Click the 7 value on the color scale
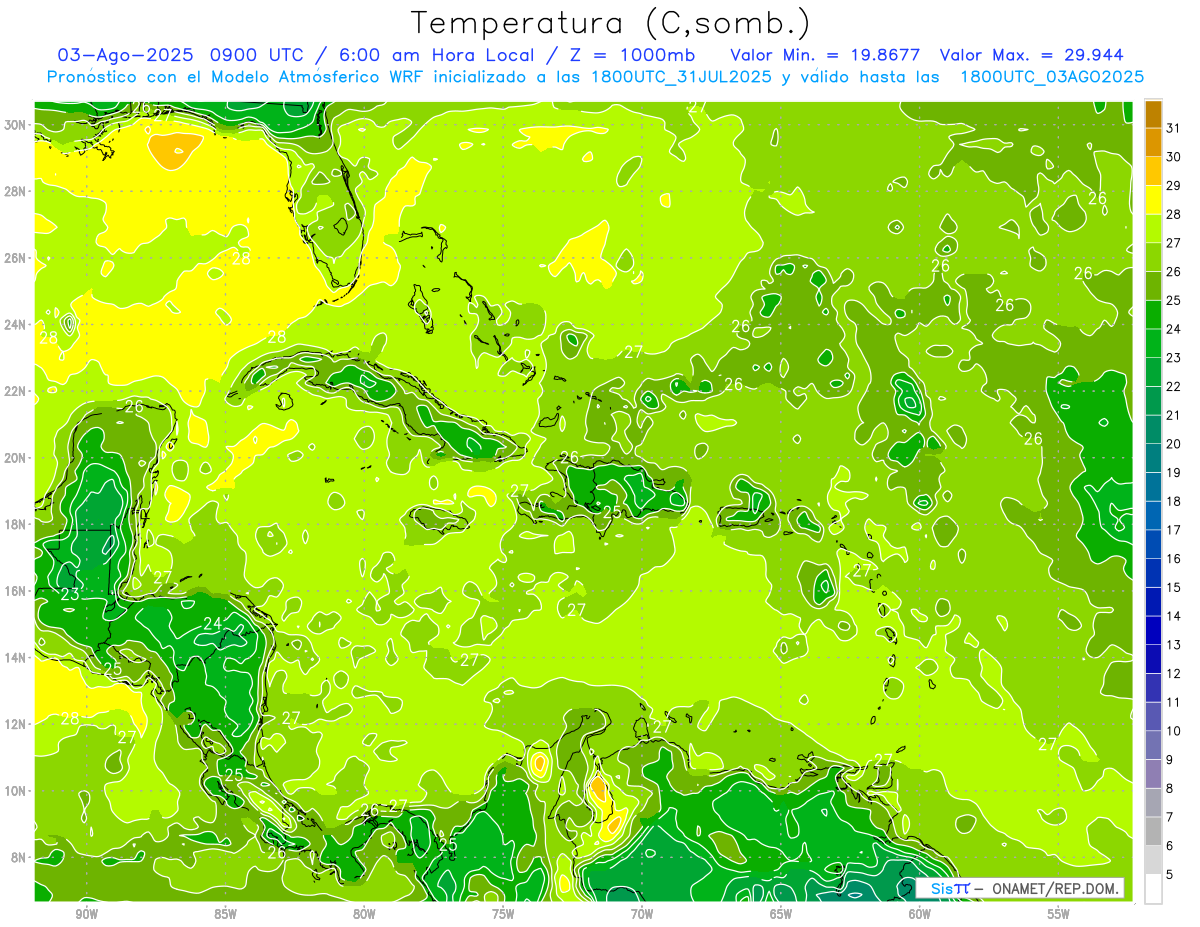Viewport: 1200px width, 927px height. click(x=1170, y=817)
